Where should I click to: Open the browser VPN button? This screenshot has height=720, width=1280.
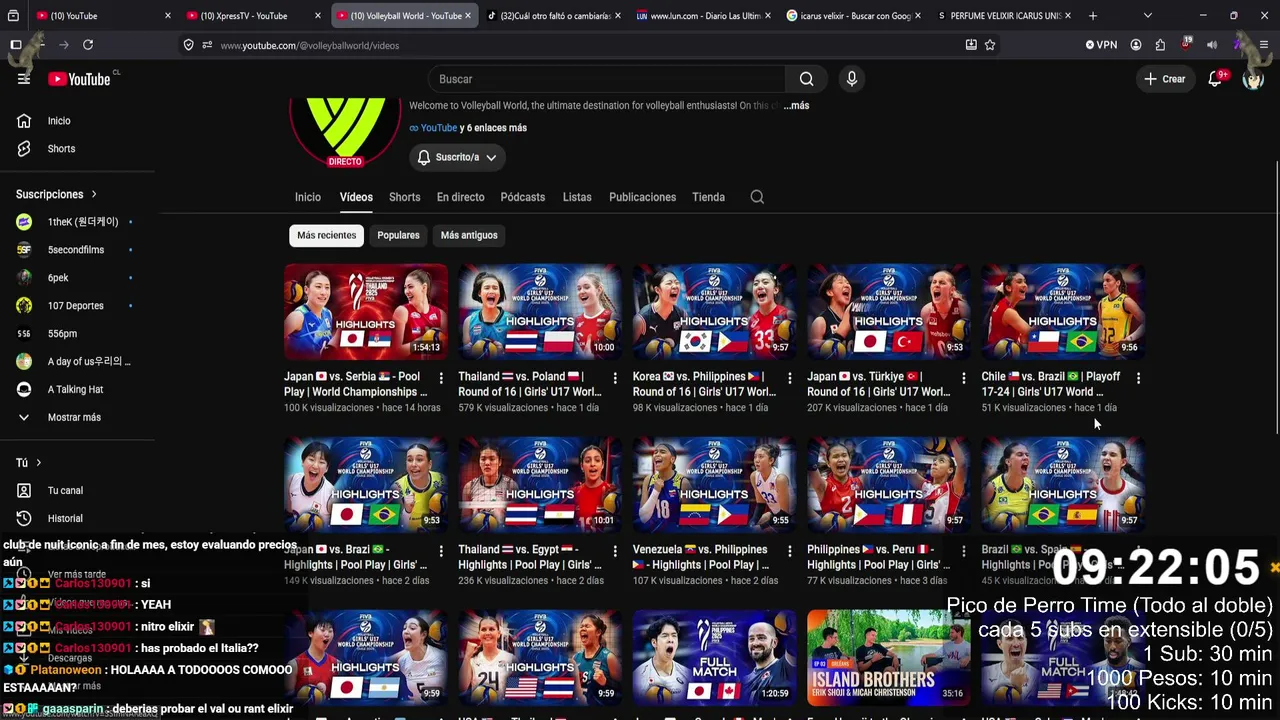pyautogui.click(x=1101, y=45)
